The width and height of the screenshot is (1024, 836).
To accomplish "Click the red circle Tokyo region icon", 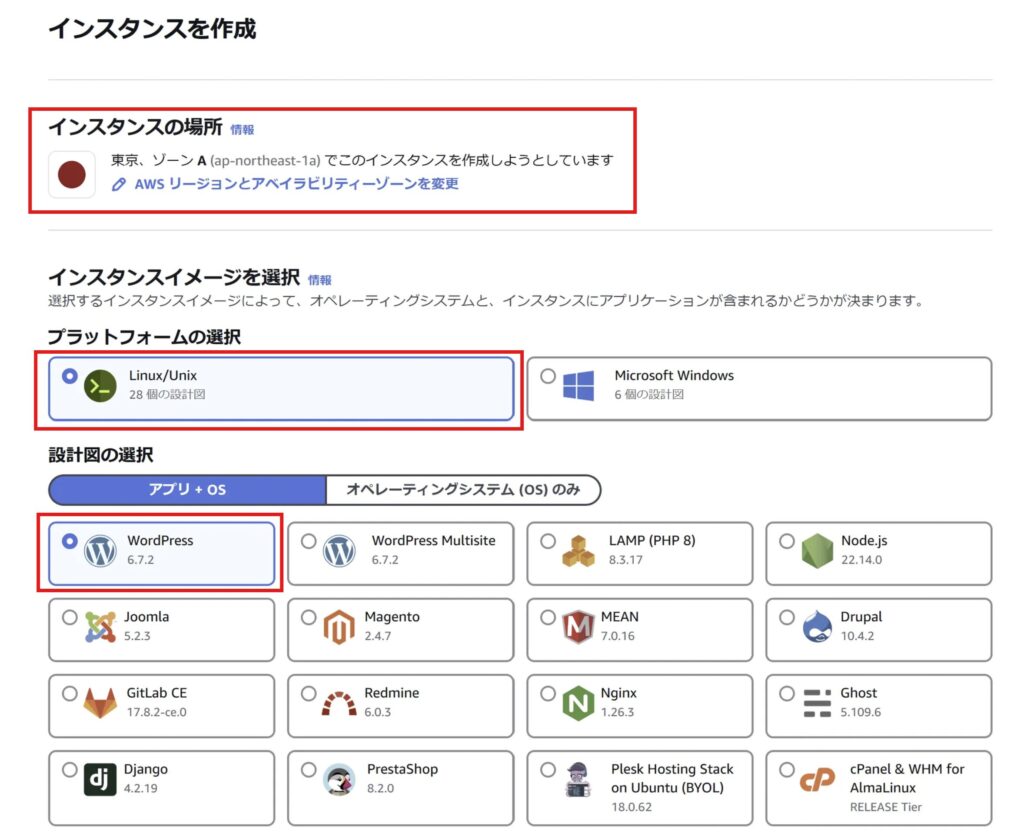I will pyautogui.click(x=72, y=175).
